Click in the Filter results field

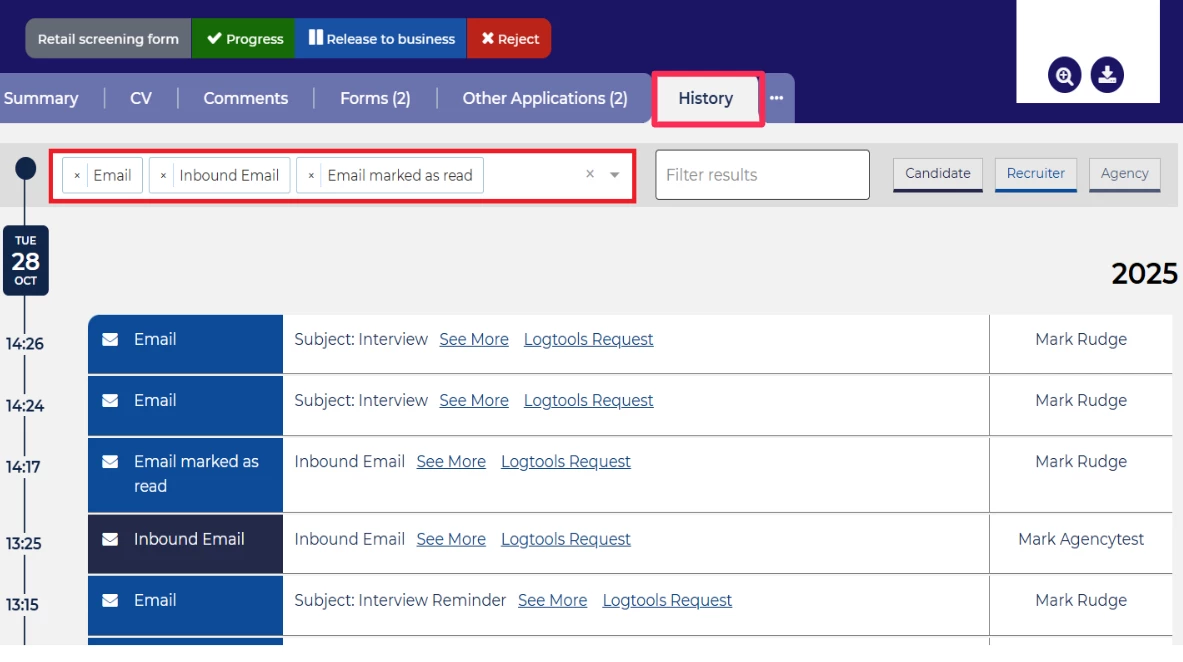[762, 175]
